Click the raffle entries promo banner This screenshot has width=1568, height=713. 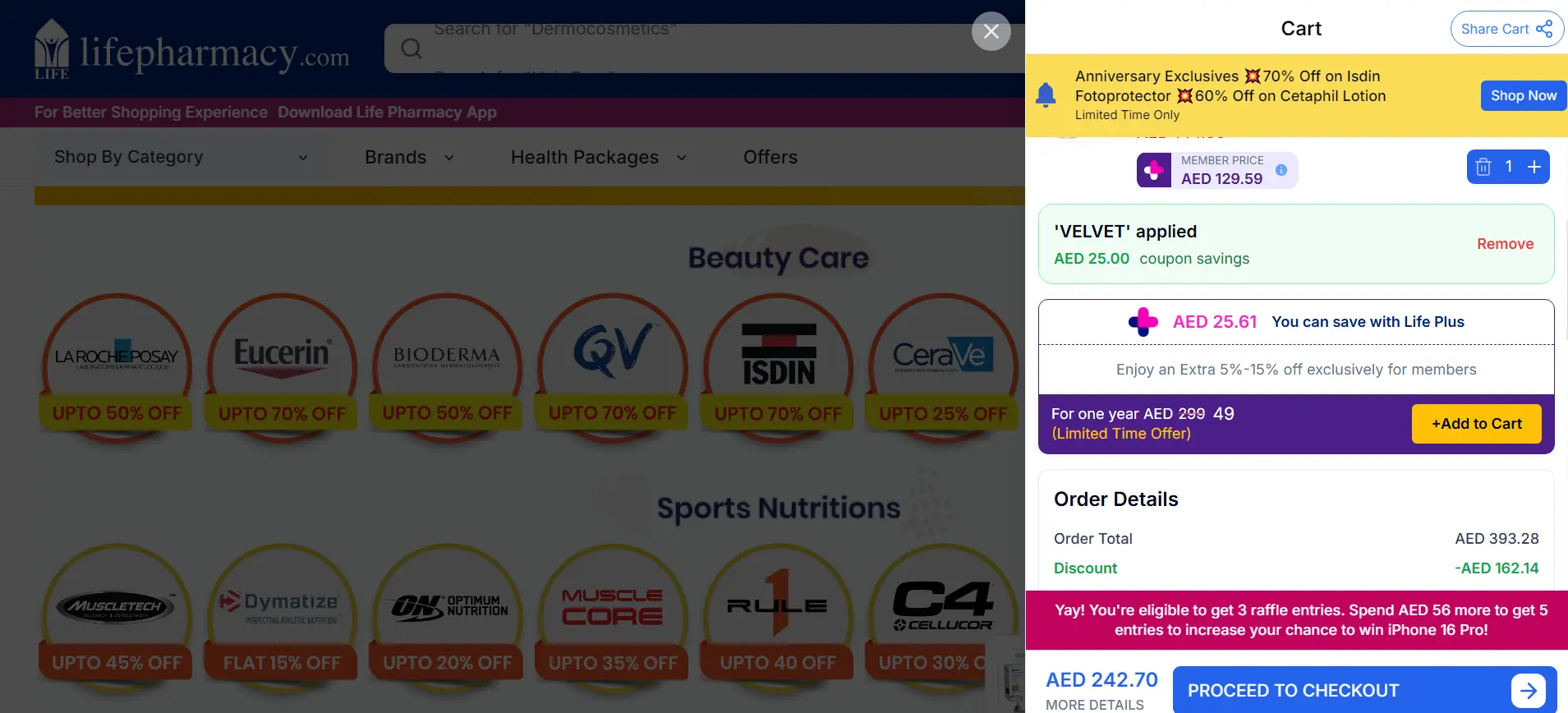1296,620
